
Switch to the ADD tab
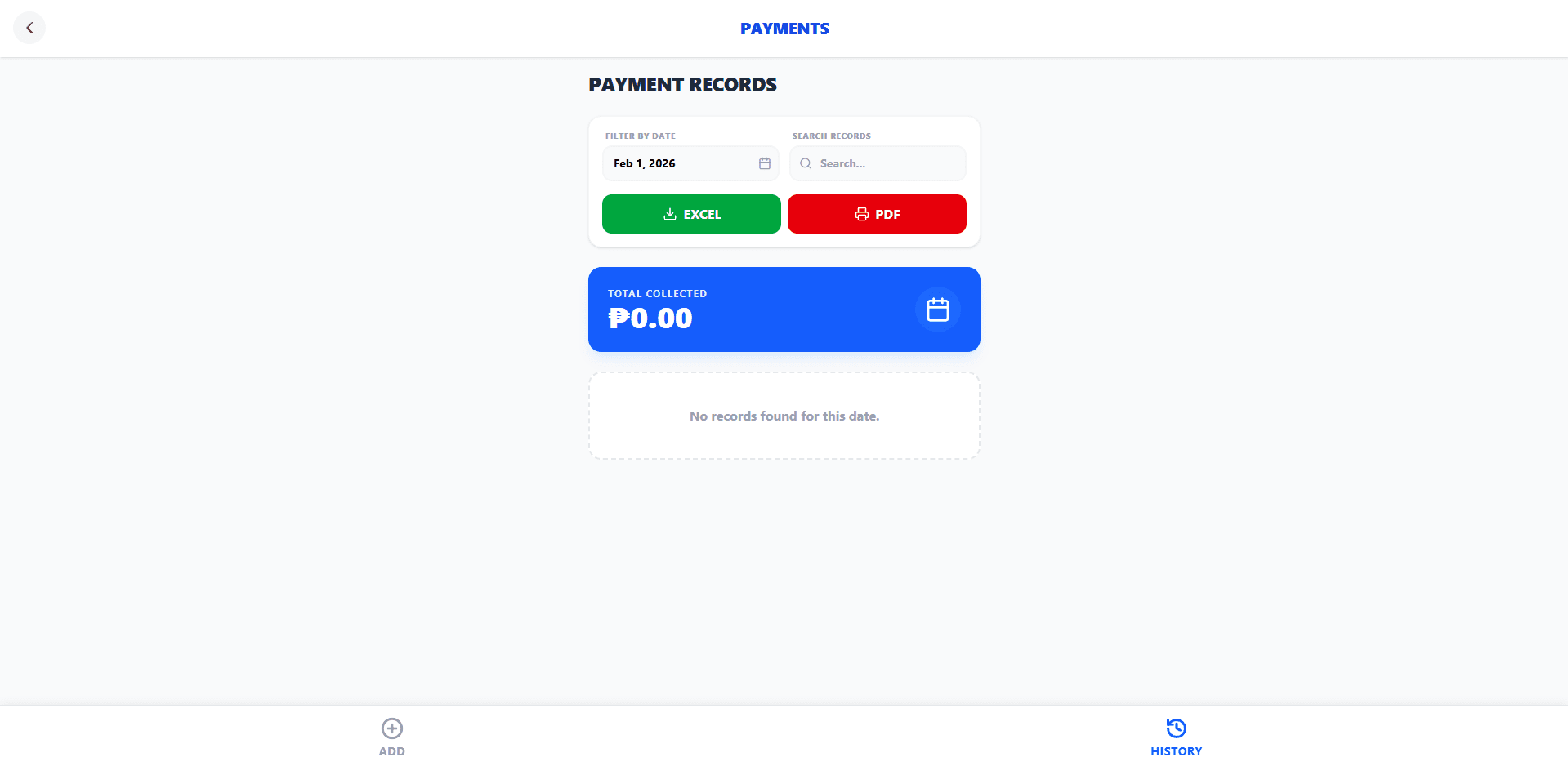(x=391, y=736)
